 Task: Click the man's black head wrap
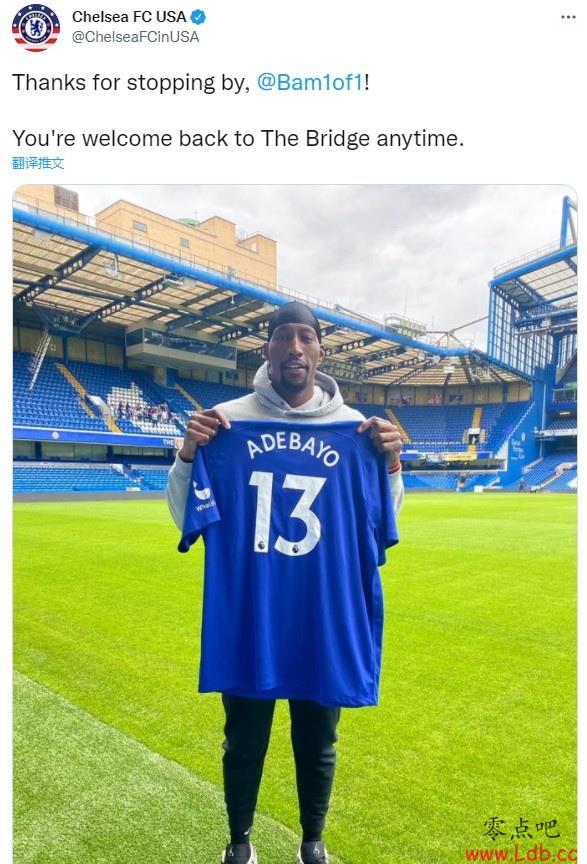[x=294, y=319]
